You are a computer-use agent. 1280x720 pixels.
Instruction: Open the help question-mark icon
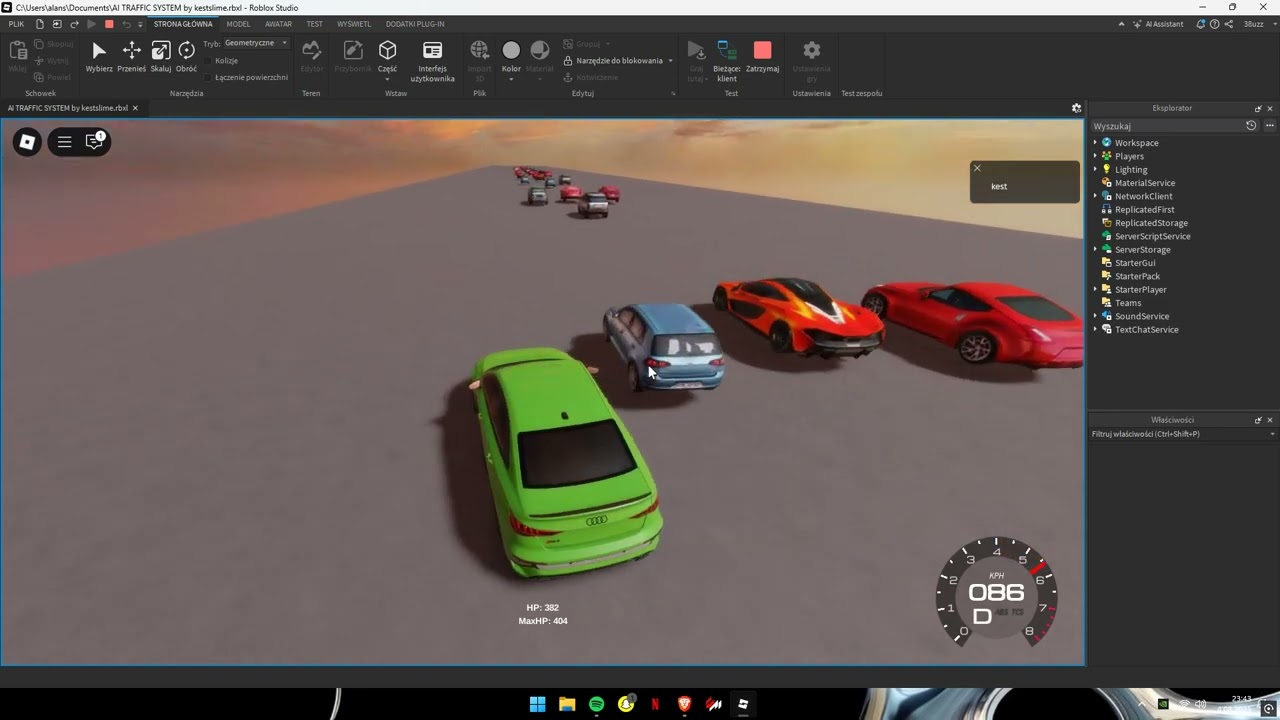tap(1214, 23)
